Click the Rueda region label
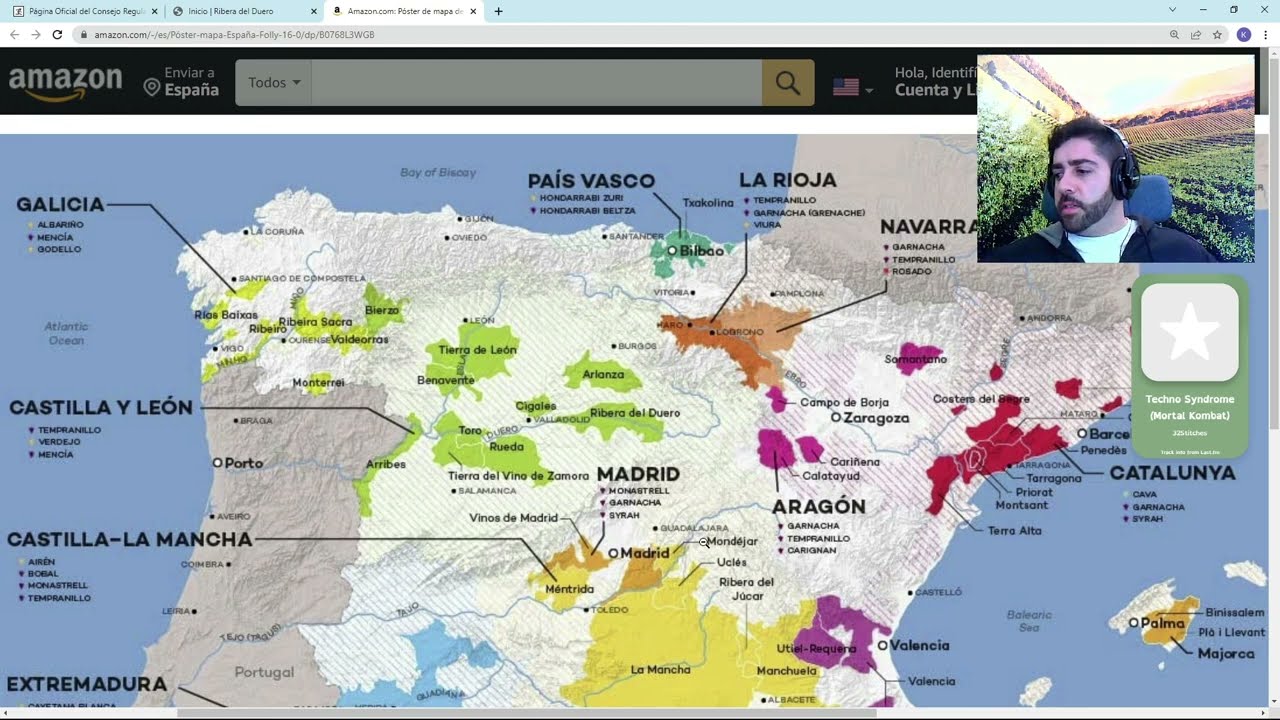The height and width of the screenshot is (720, 1280). click(506, 447)
